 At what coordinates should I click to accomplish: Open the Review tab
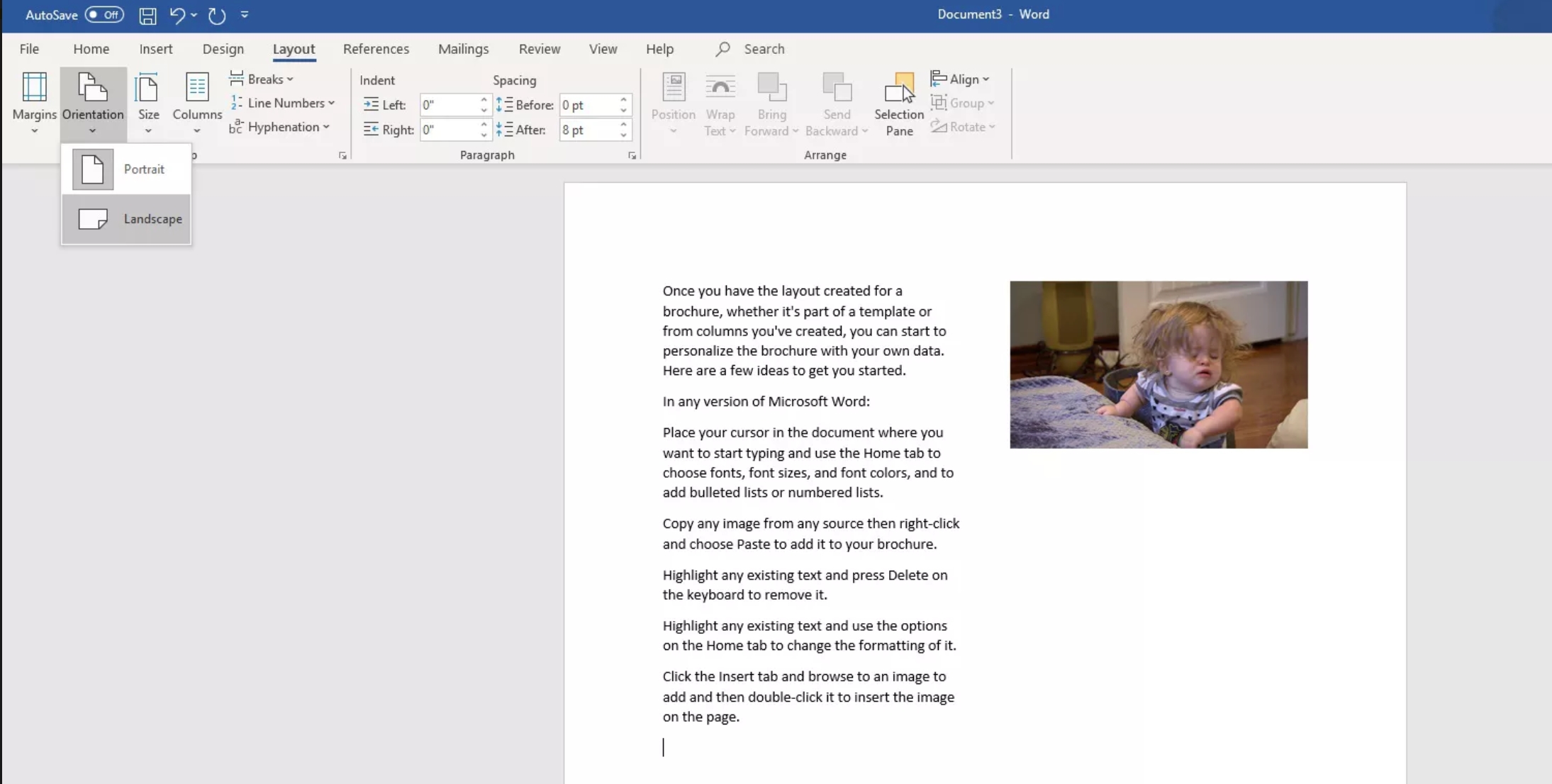(x=539, y=49)
